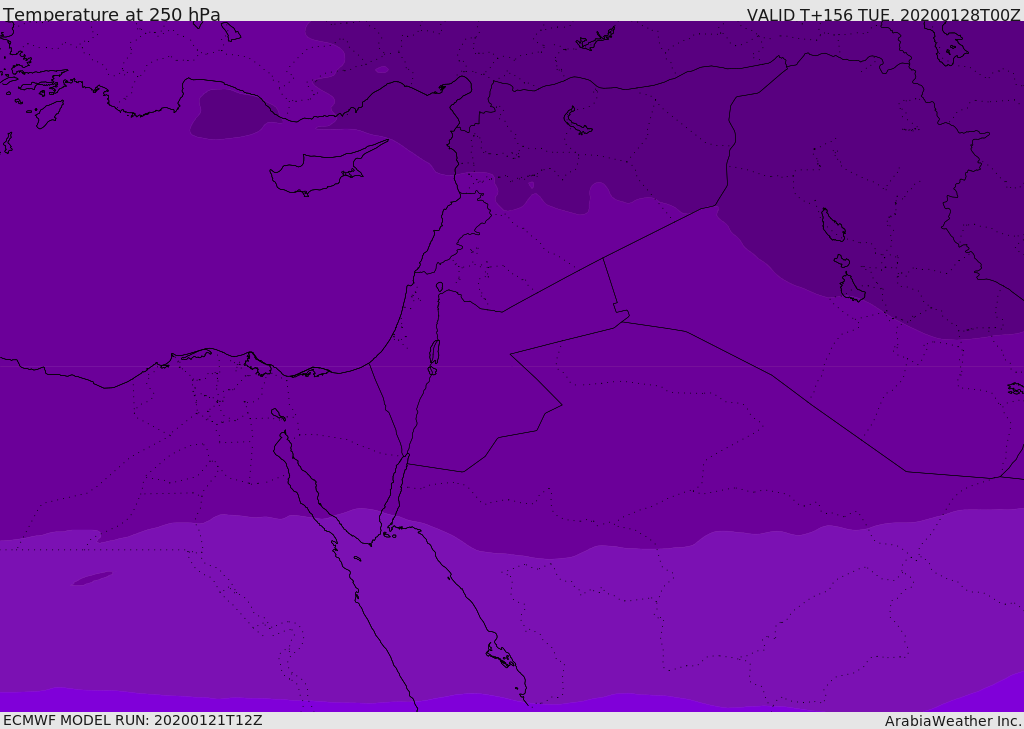The image size is (1024, 729).
Task: Click the 'VALID T+156 TUE. 20200128T00Z' label
Action: 884,15
